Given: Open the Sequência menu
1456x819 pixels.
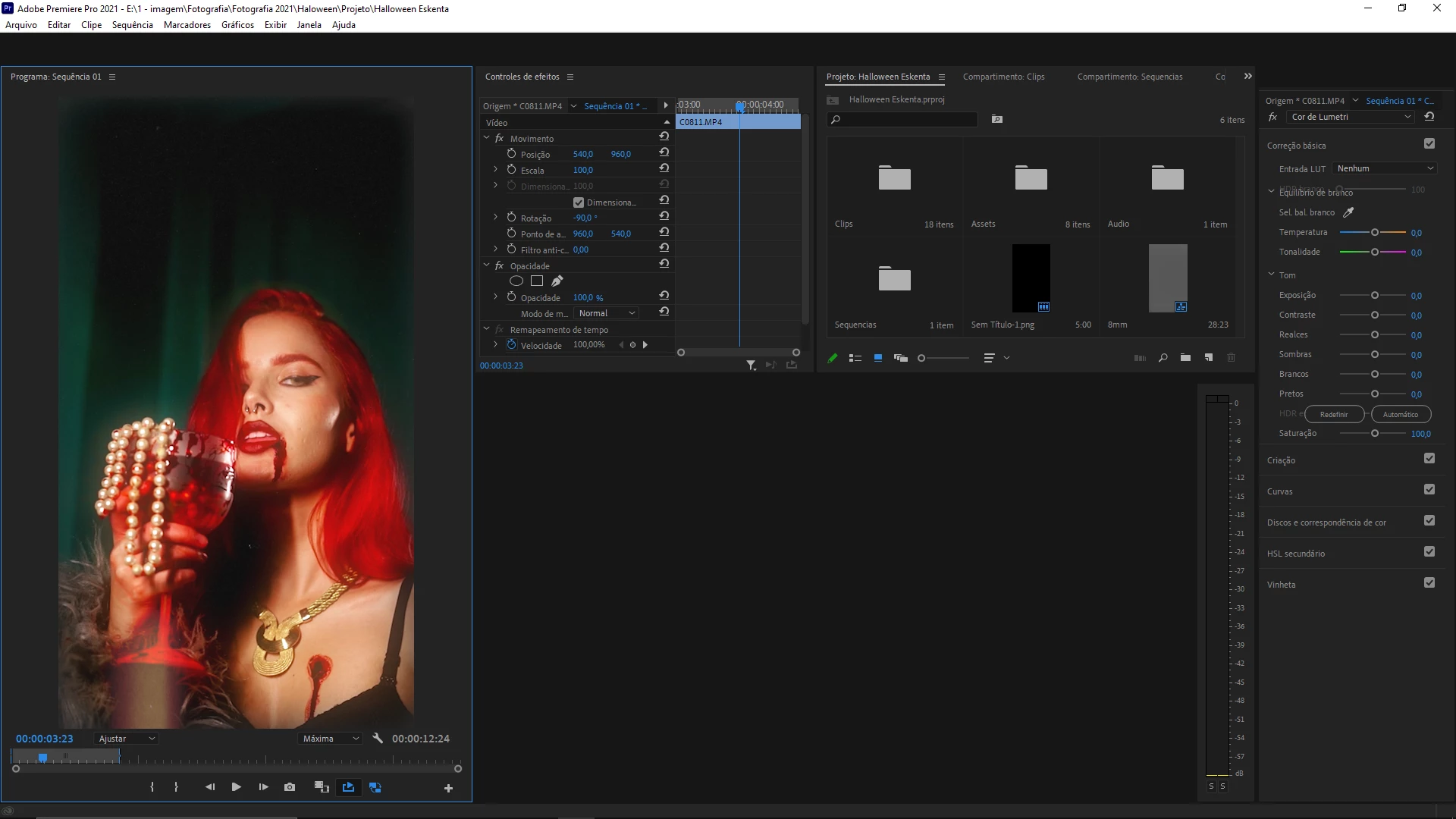Looking at the screenshot, I should click(132, 25).
